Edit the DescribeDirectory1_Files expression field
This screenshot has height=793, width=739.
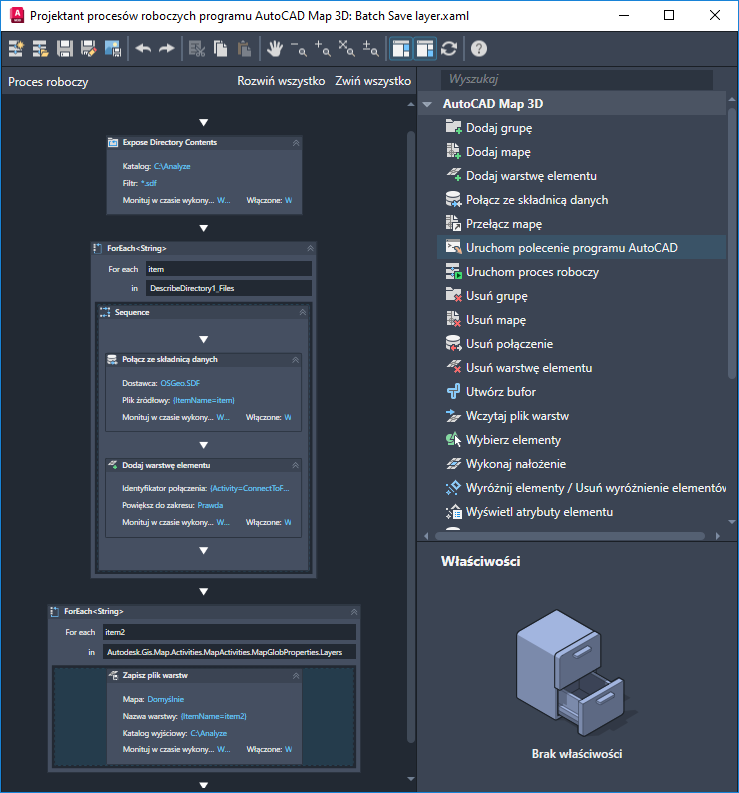[229, 288]
